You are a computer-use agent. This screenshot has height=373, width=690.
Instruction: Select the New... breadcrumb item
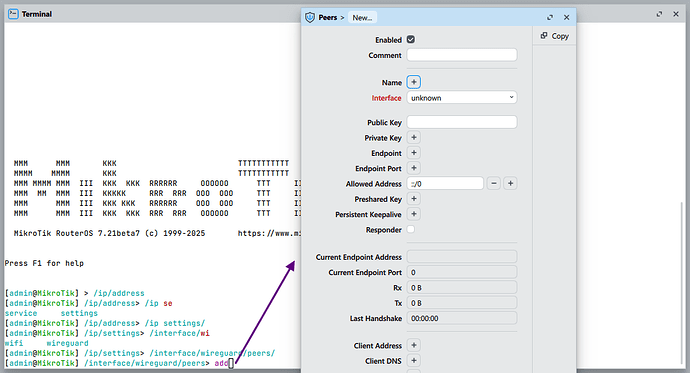pos(362,18)
